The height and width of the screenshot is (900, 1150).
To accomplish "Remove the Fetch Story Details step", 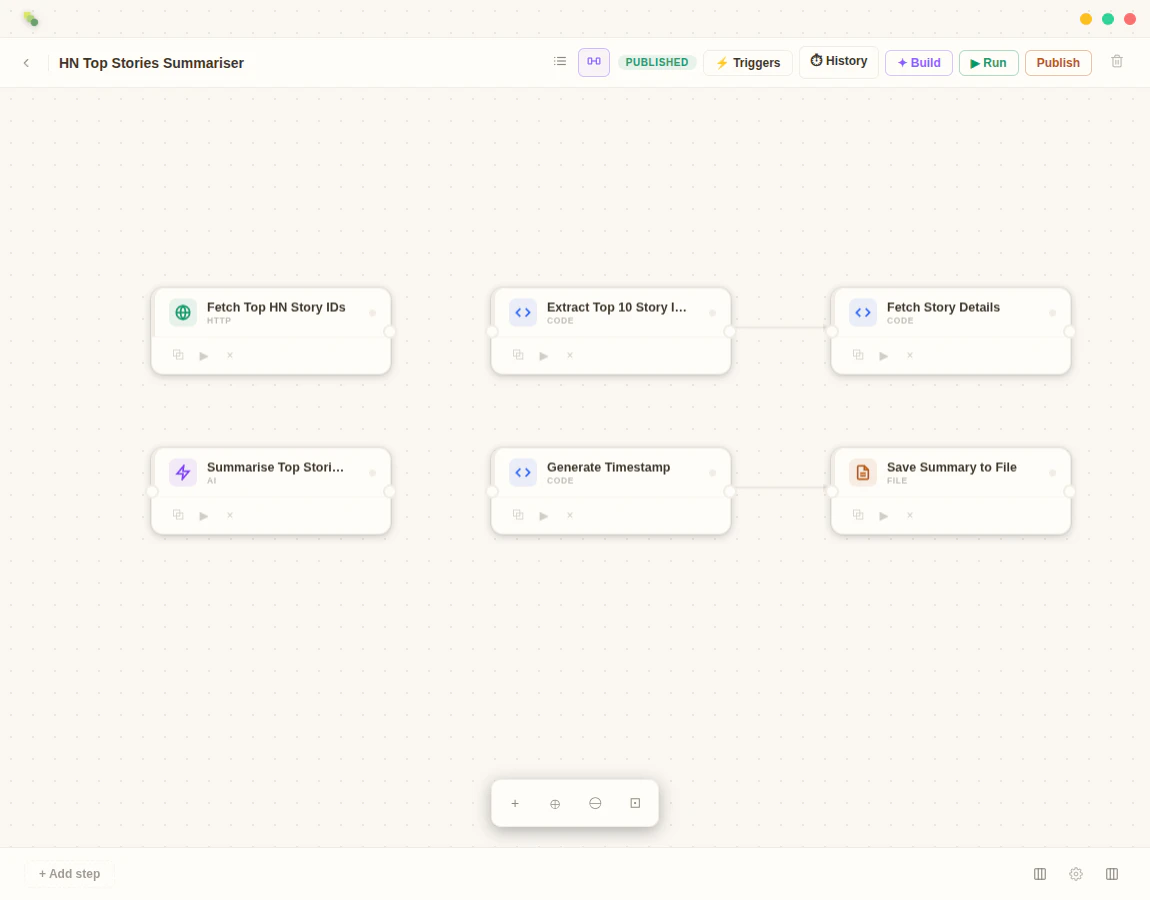I will [x=909, y=356].
